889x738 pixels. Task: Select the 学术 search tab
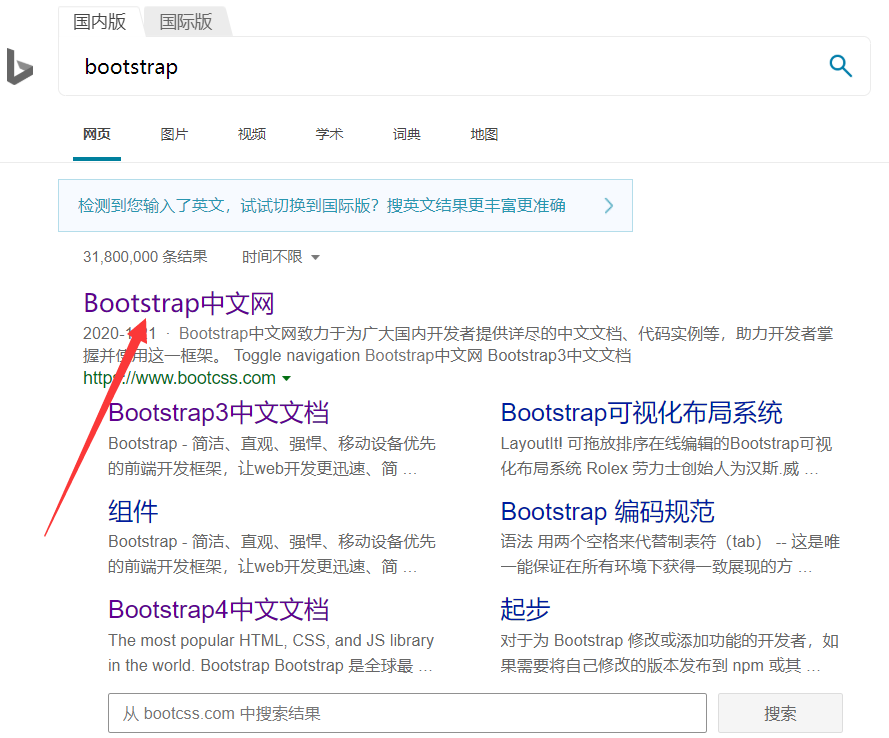coord(329,134)
